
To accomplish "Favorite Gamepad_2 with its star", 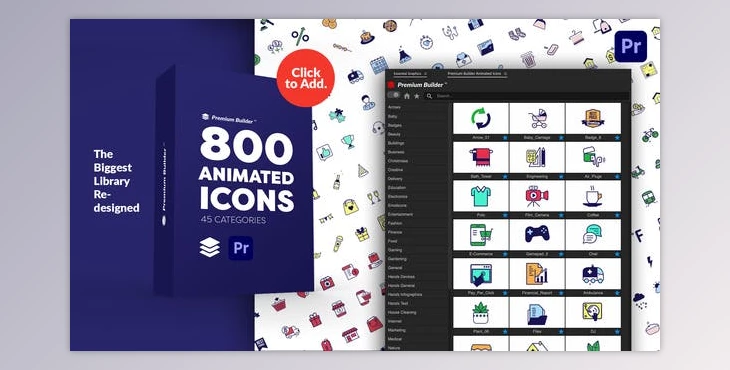I will click(561, 254).
